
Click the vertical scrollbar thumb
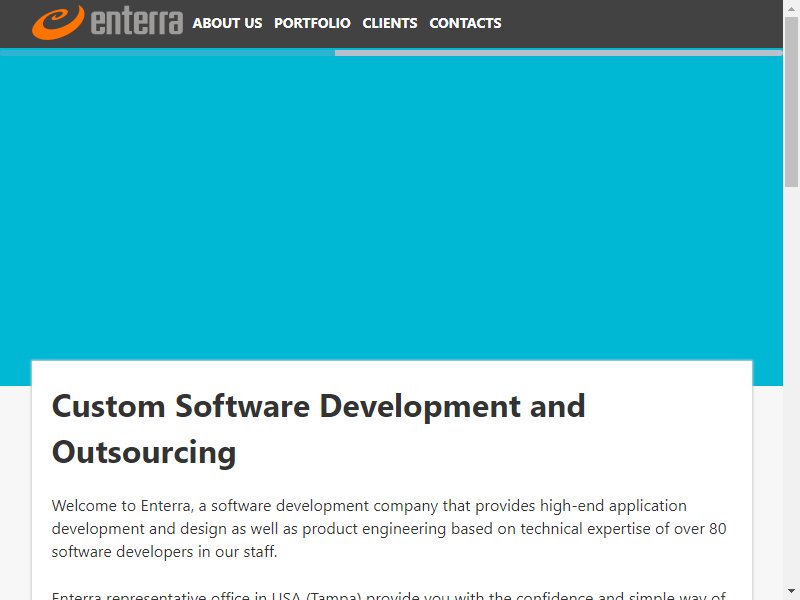click(791, 102)
